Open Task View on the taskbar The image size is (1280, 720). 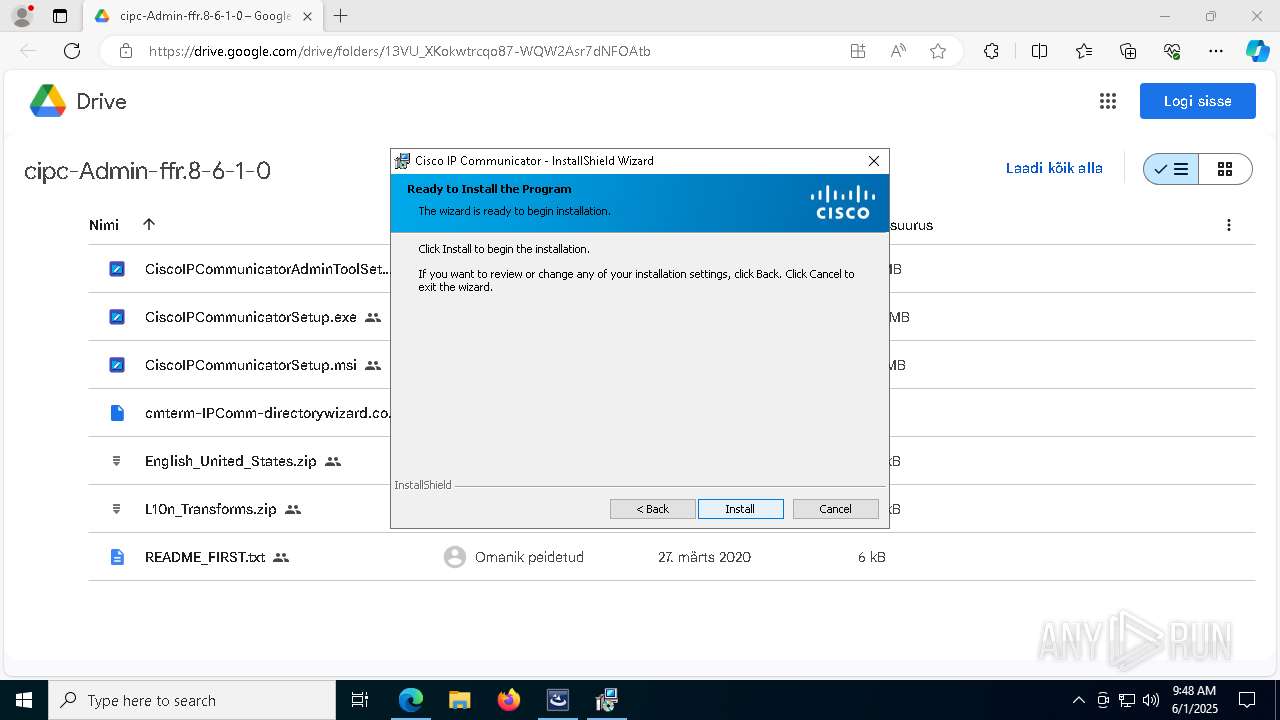pyautogui.click(x=360, y=700)
